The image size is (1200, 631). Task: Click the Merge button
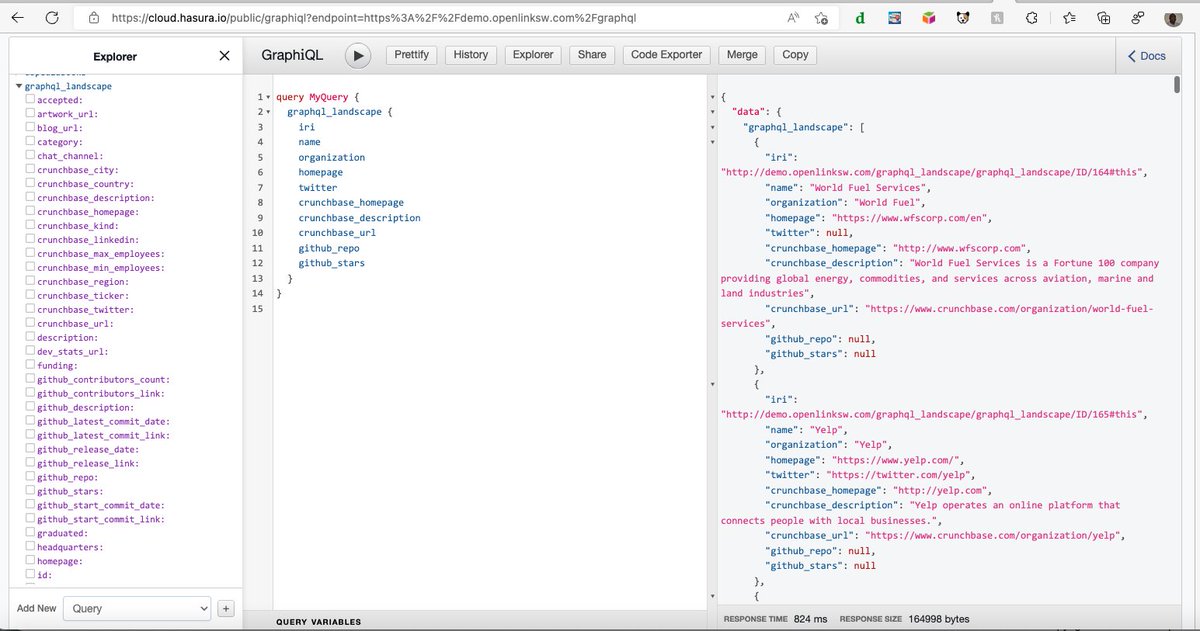pos(742,55)
